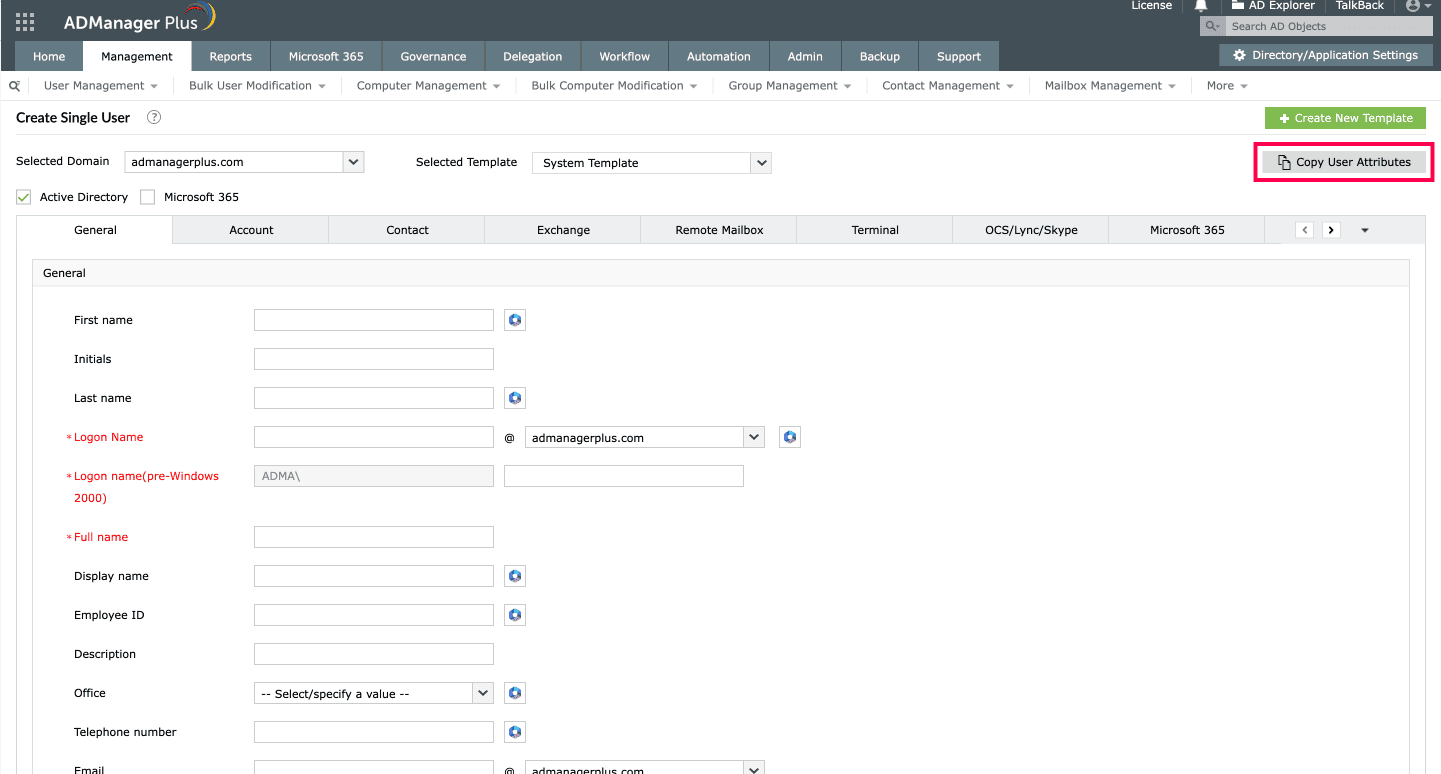Viewport: 1441px width, 774px height.
Task: Open the Support tab
Action: [959, 56]
